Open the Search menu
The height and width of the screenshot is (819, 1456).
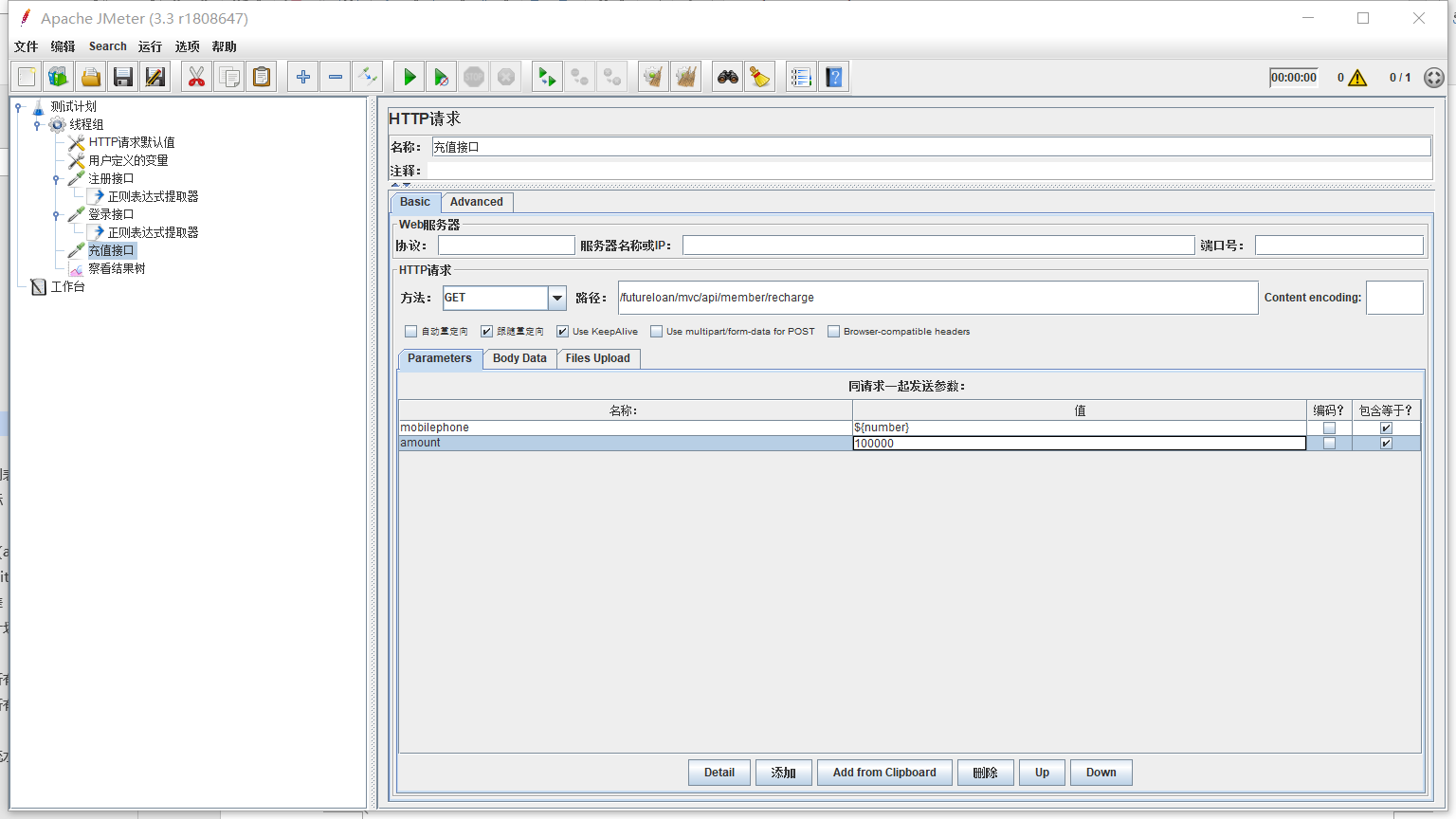tap(108, 46)
